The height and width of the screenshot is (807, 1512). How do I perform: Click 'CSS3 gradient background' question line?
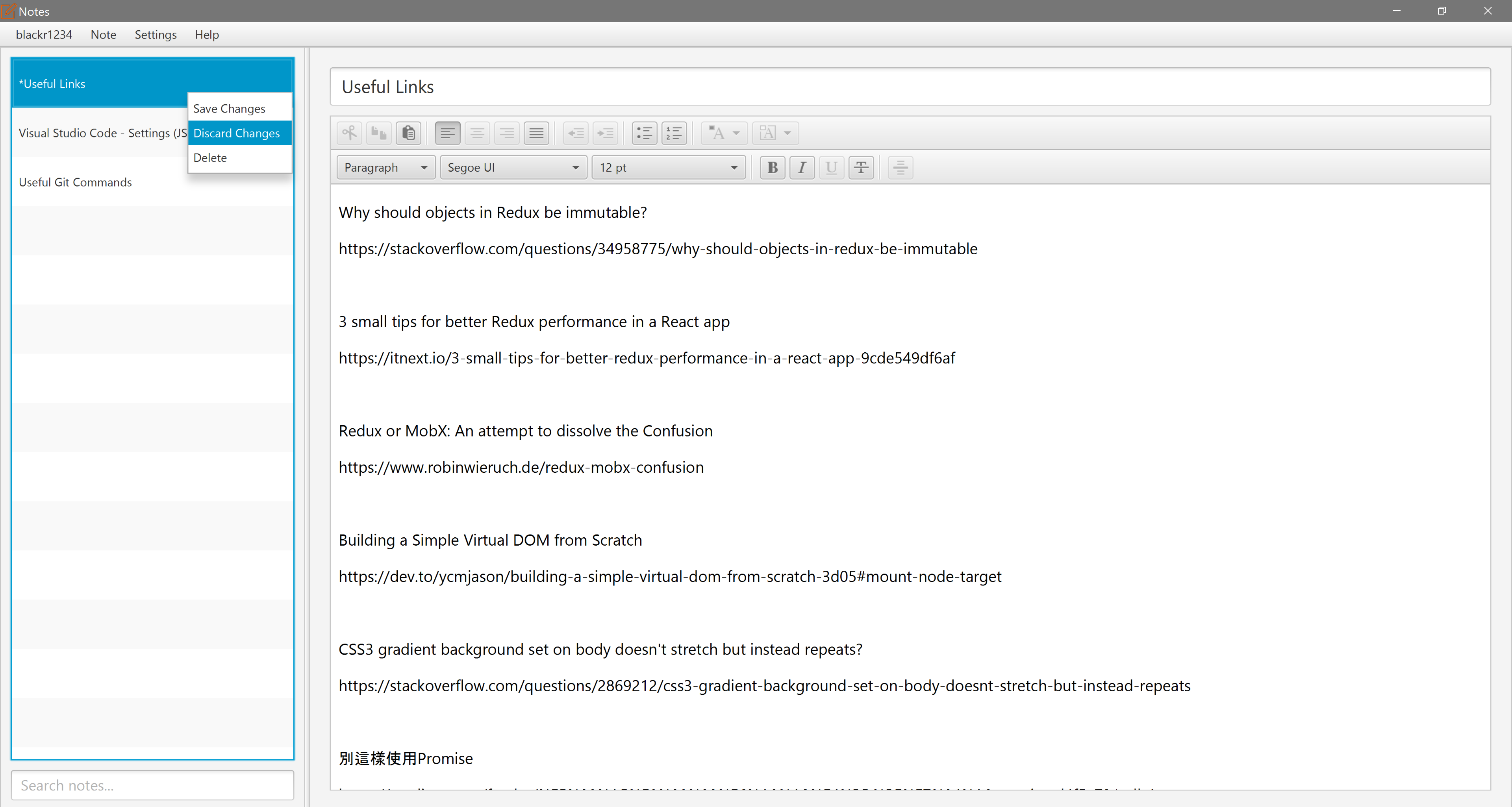[x=600, y=649]
